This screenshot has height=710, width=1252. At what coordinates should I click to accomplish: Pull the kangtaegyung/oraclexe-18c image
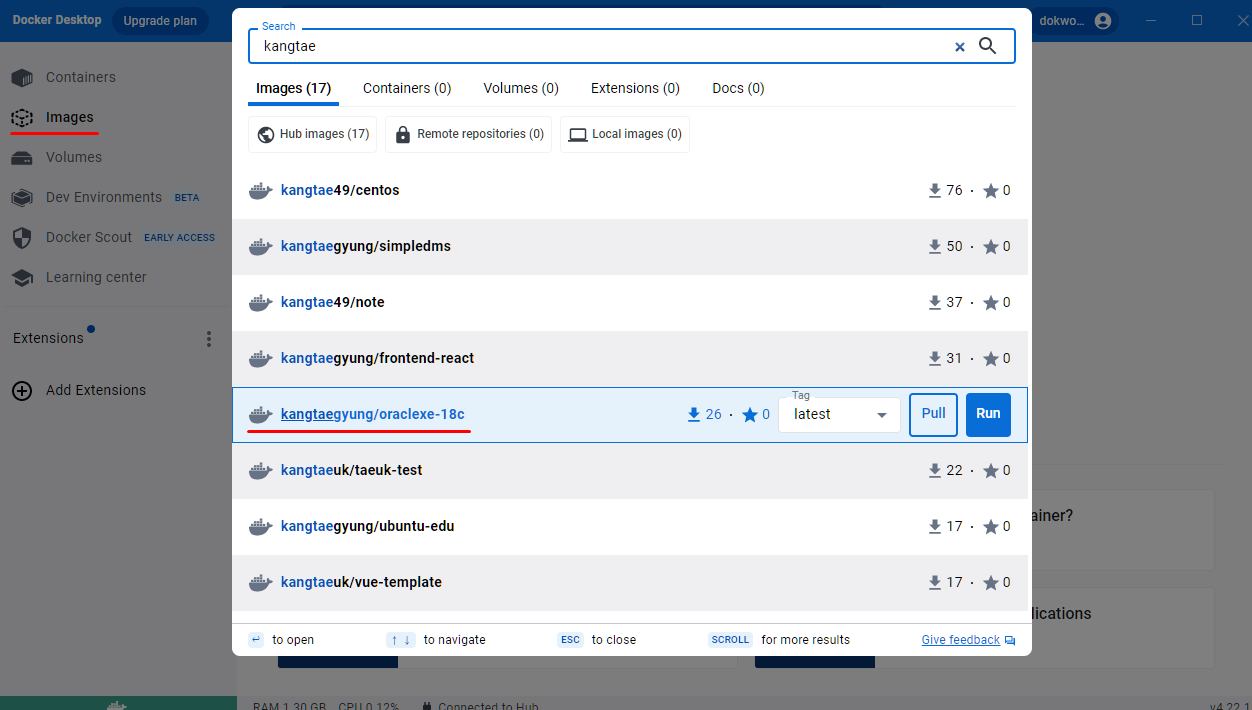tap(933, 414)
